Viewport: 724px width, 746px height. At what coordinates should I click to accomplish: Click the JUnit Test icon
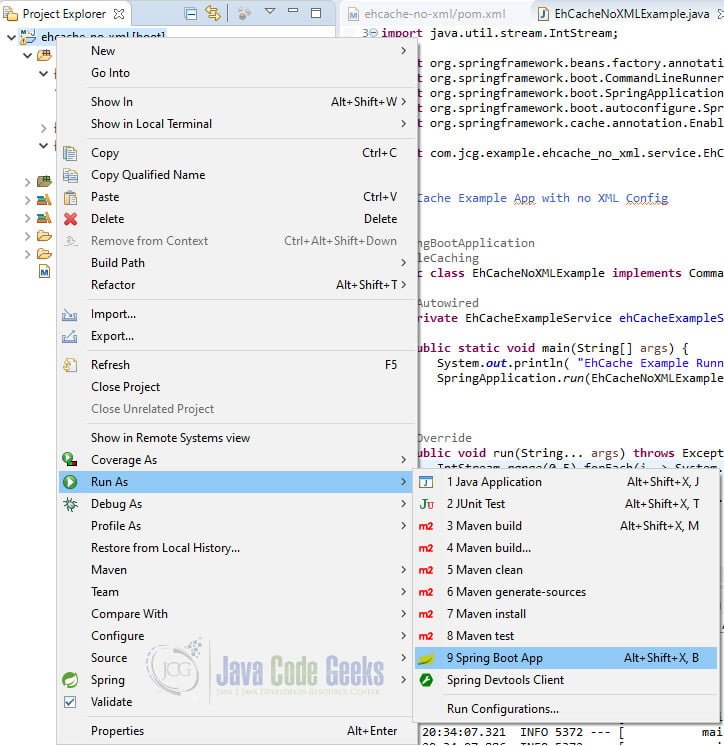[426, 504]
